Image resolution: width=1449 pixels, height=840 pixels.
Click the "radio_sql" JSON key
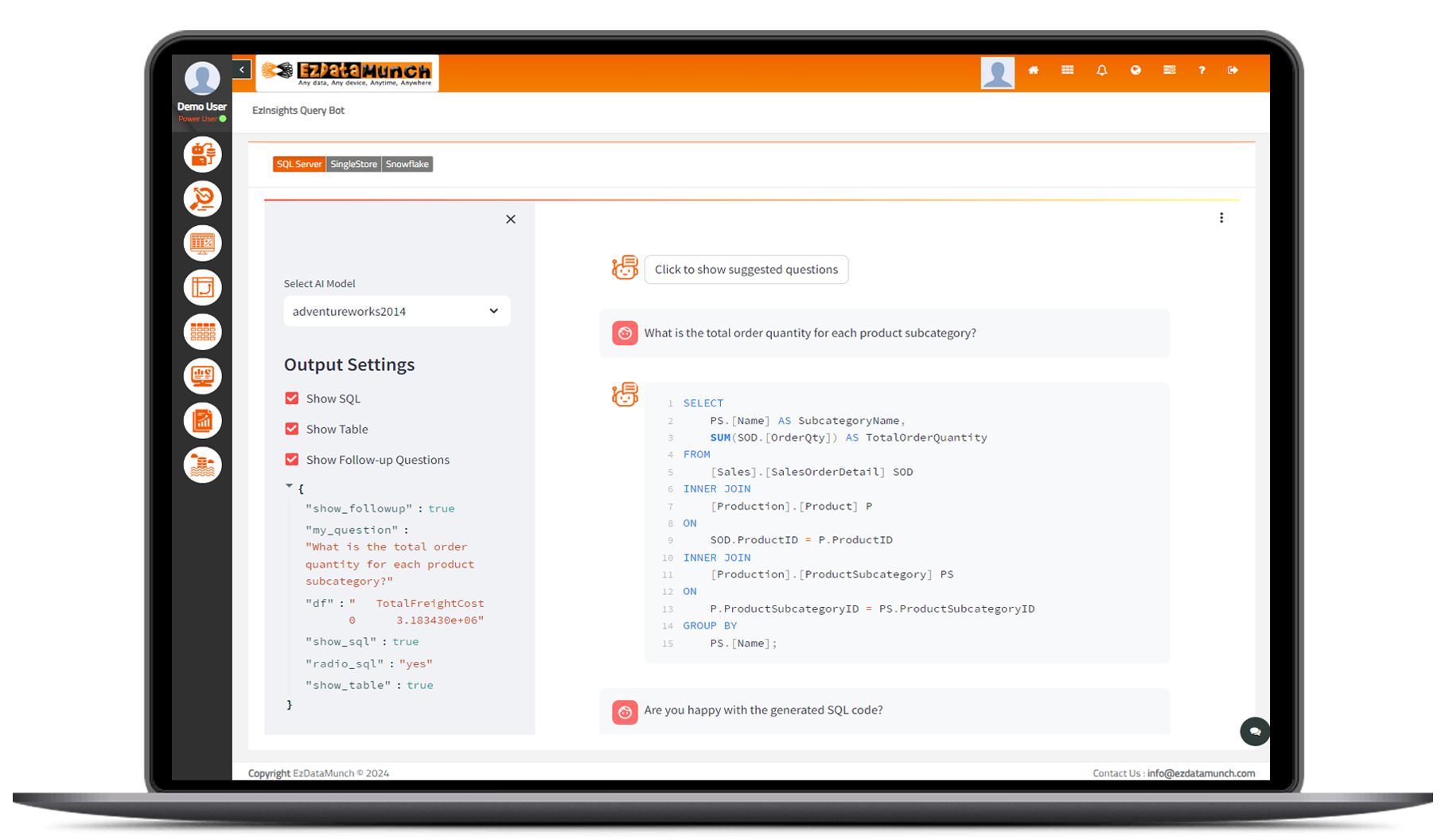tap(345, 663)
